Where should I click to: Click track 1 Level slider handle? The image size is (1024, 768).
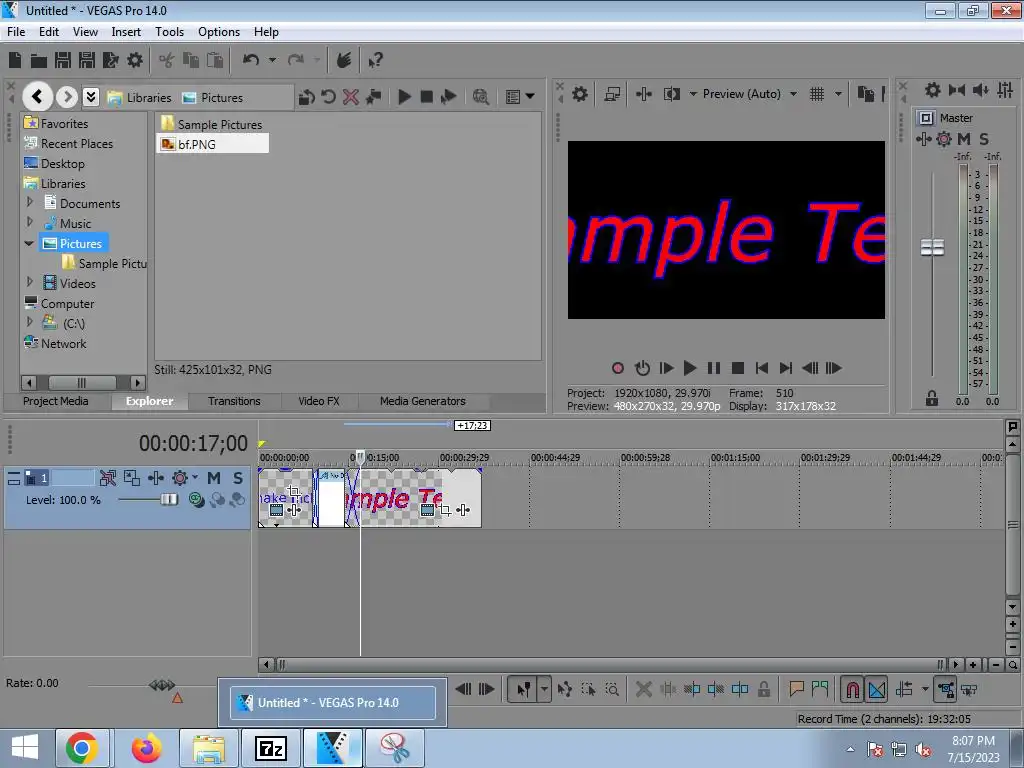169,500
